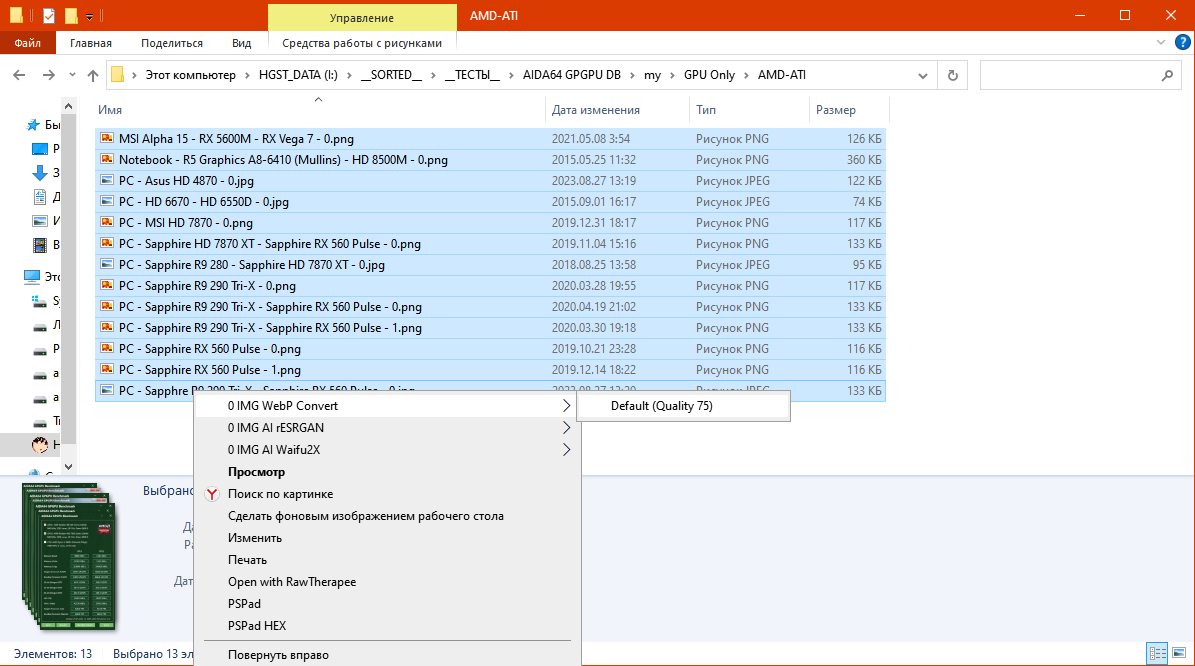The image size is (1195, 666).
Task: Refresh the current folder view
Action: tap(952, 75)
